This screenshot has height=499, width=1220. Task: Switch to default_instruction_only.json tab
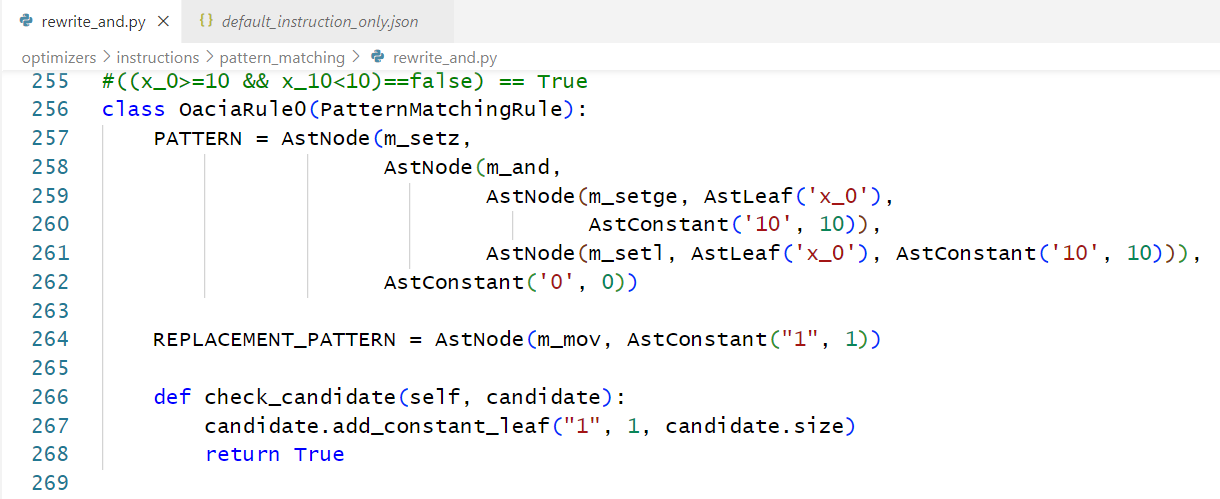click(319, 21)
